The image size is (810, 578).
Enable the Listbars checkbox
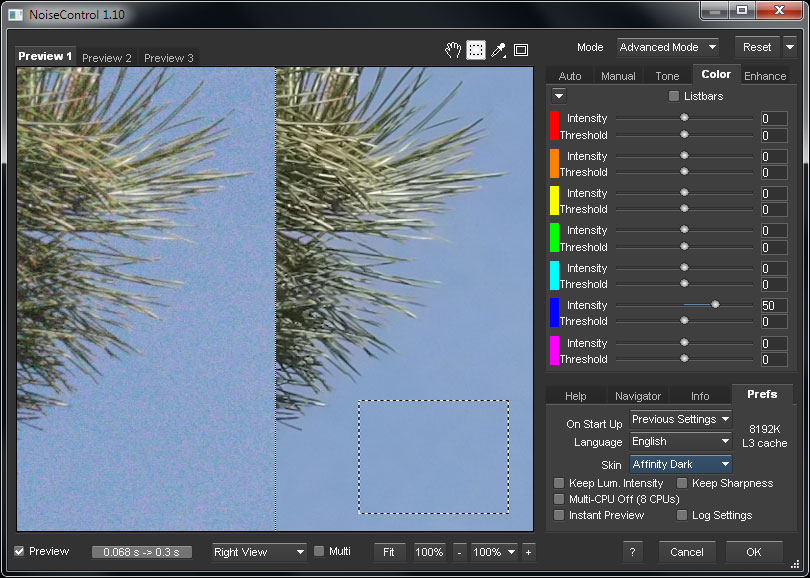pyautogui.click(x=674, y=96)
